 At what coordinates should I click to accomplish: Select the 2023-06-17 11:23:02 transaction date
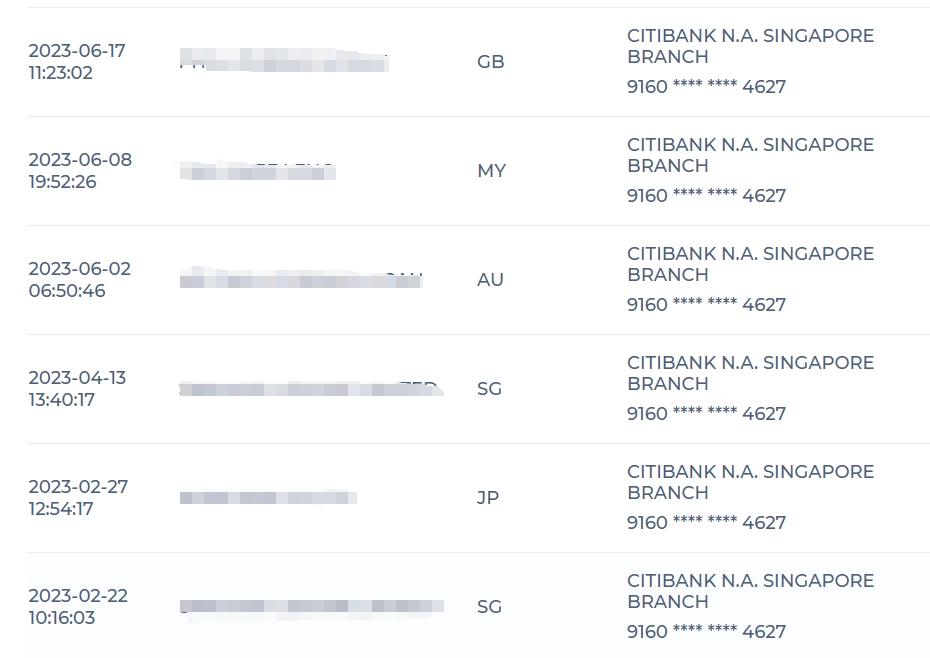tap(77, 62)
